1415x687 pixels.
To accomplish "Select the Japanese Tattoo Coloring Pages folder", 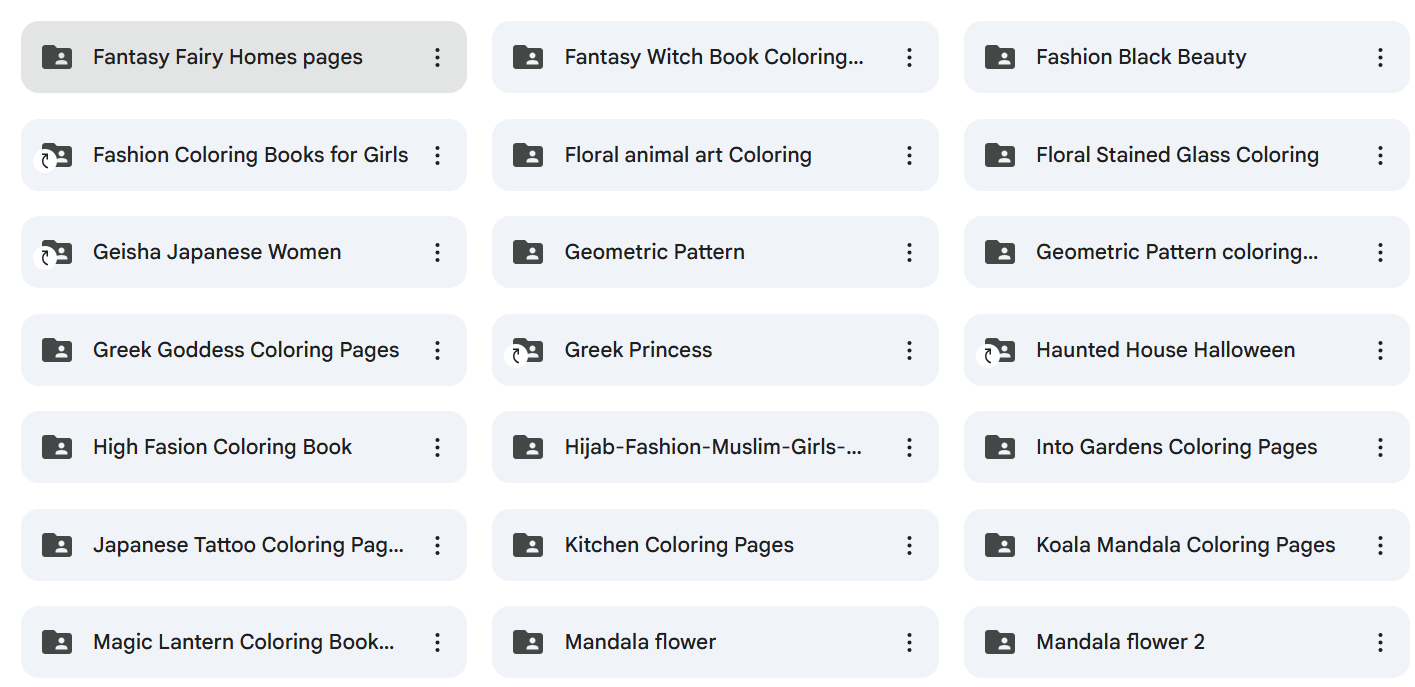I will pos(248,545).
